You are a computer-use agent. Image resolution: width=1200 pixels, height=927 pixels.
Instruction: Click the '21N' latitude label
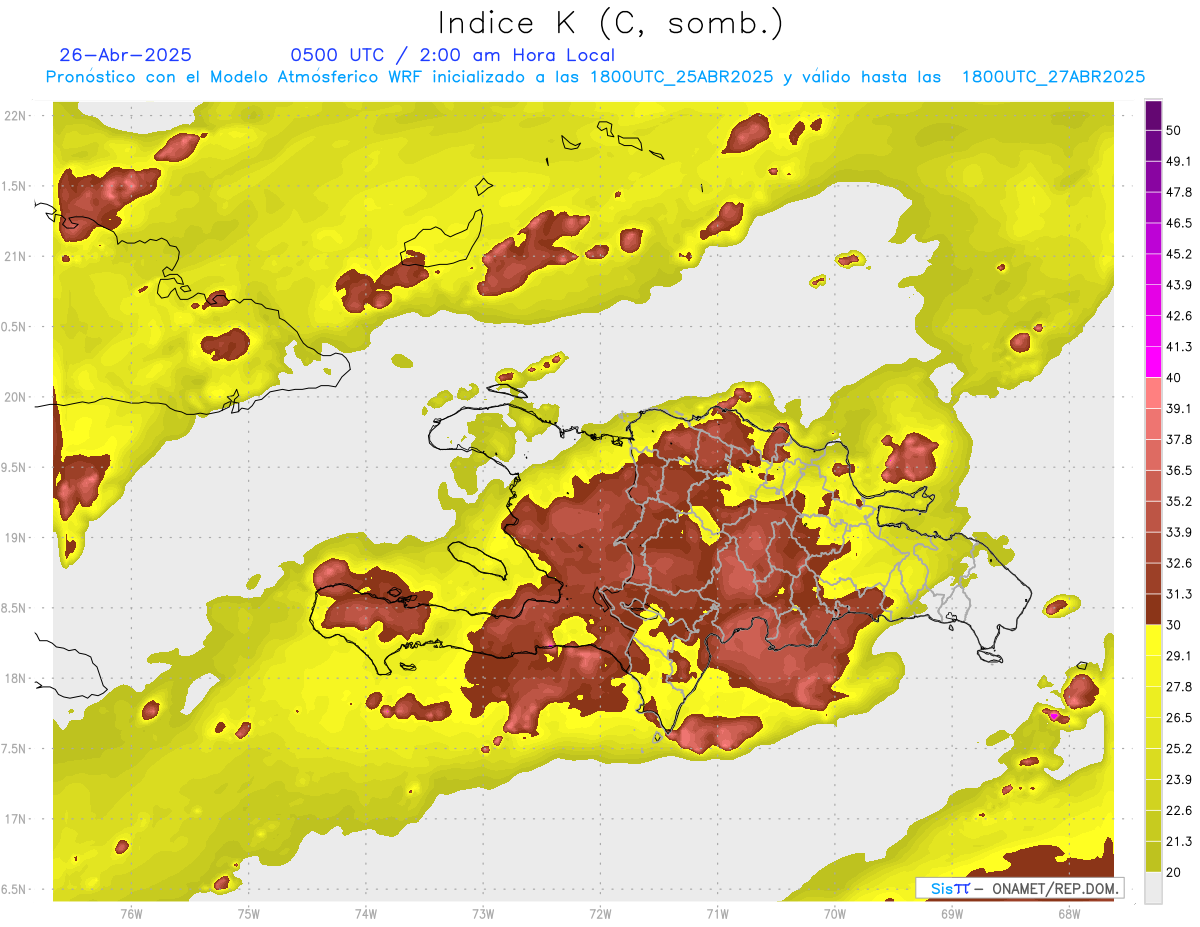(16, 256)
